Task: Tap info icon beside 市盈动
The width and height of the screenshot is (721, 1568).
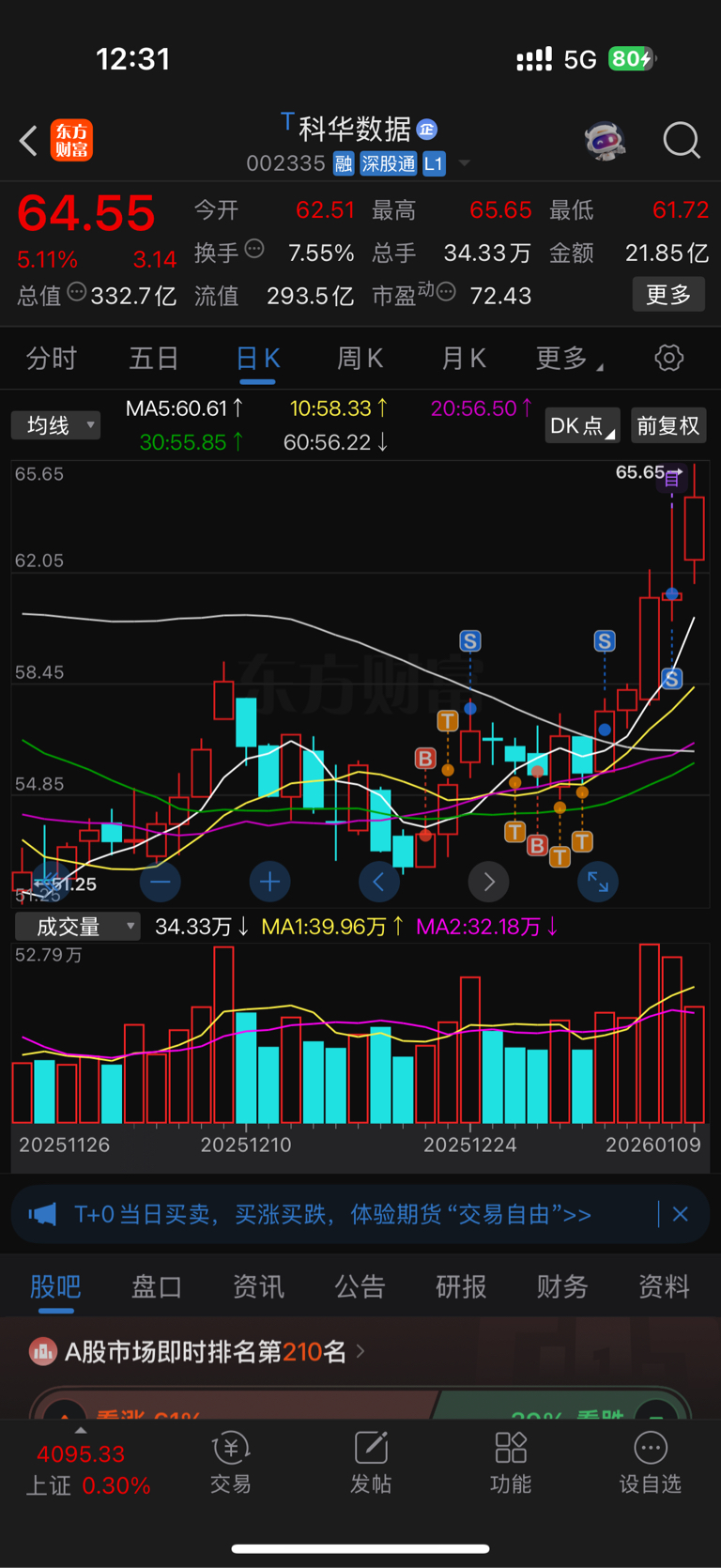Action: click(x=447, y=292)
